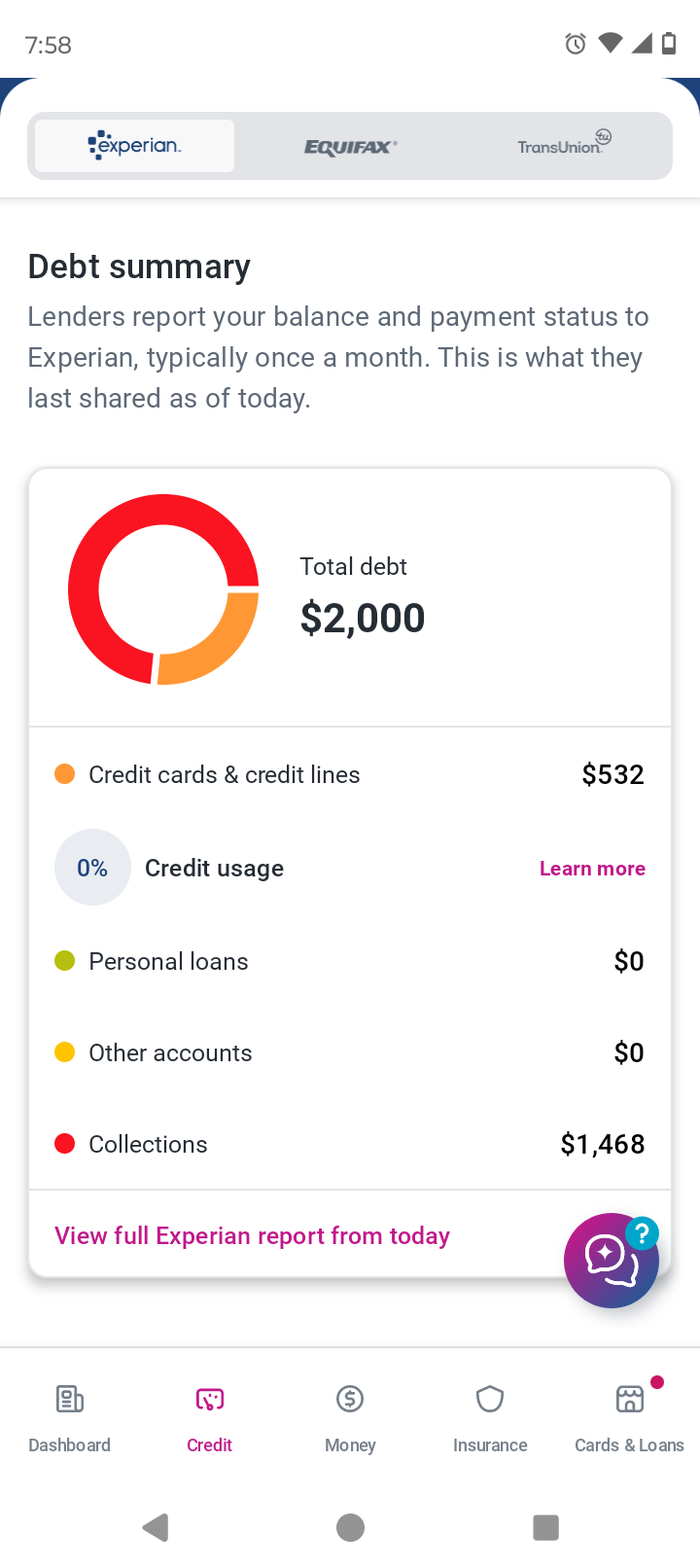Open the Dashboard icon in bottom navigation

(x=69, y=1400)
